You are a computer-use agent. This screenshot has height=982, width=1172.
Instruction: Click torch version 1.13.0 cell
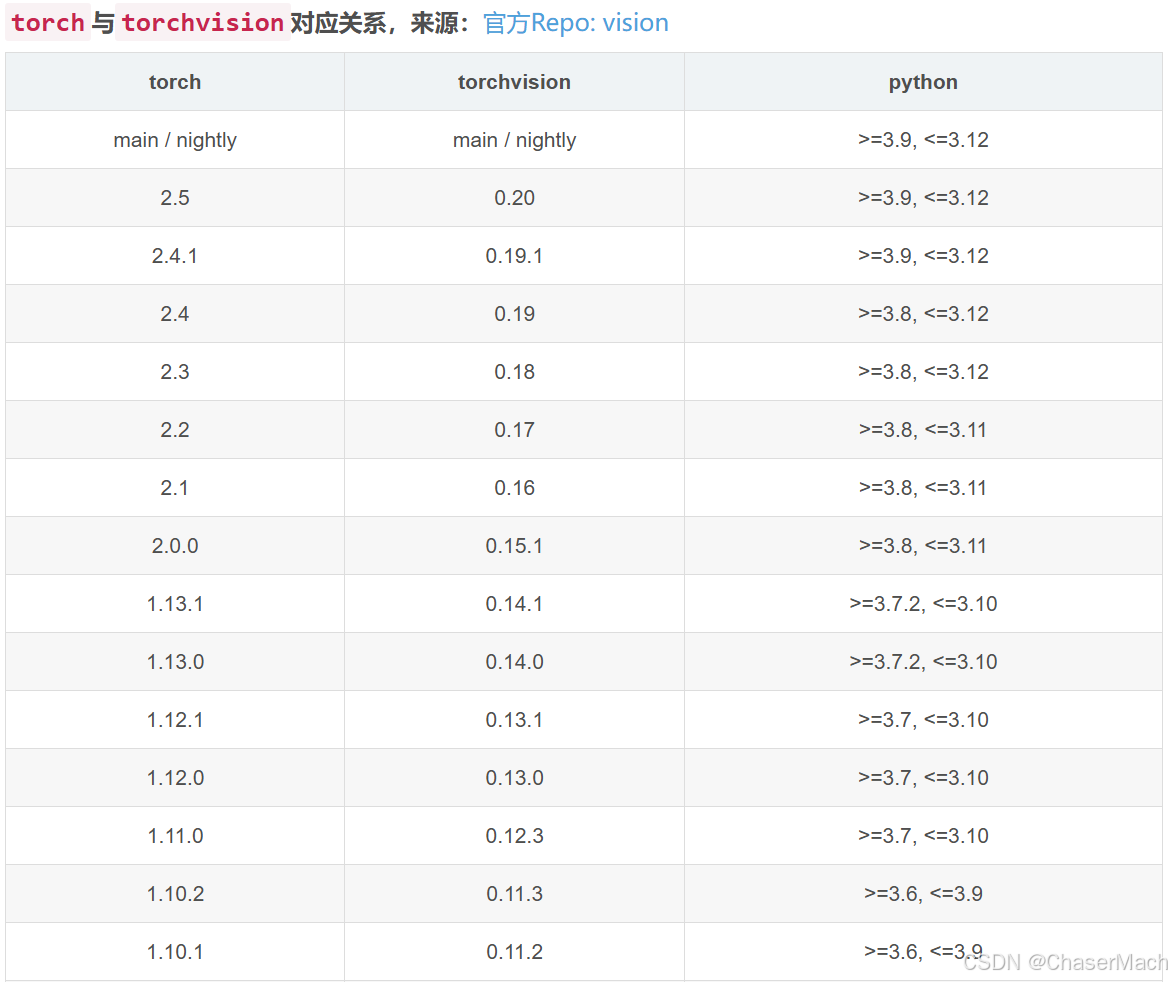(x=175, y=662)
